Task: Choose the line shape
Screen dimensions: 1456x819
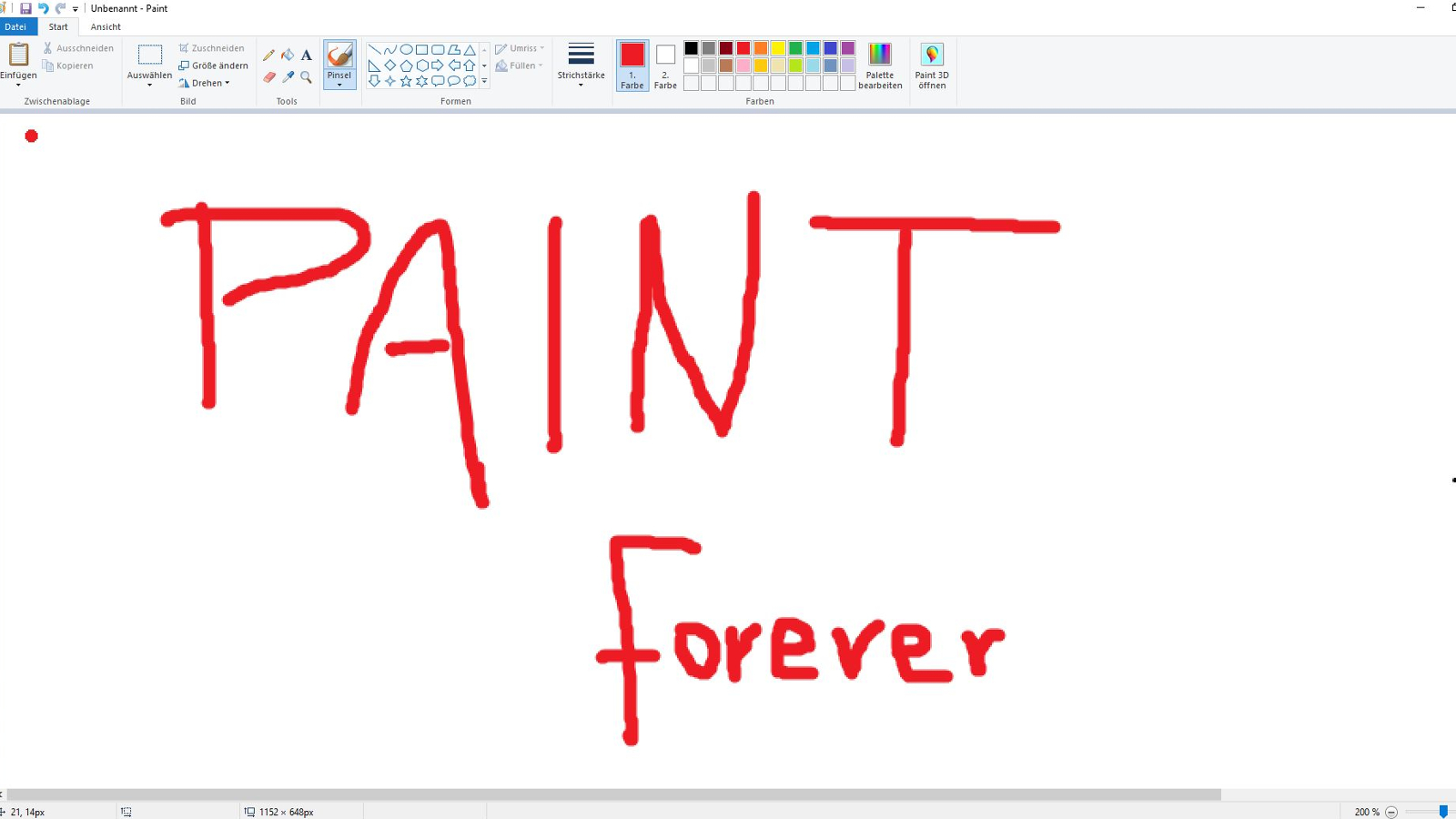Action: tap(374, 50)
